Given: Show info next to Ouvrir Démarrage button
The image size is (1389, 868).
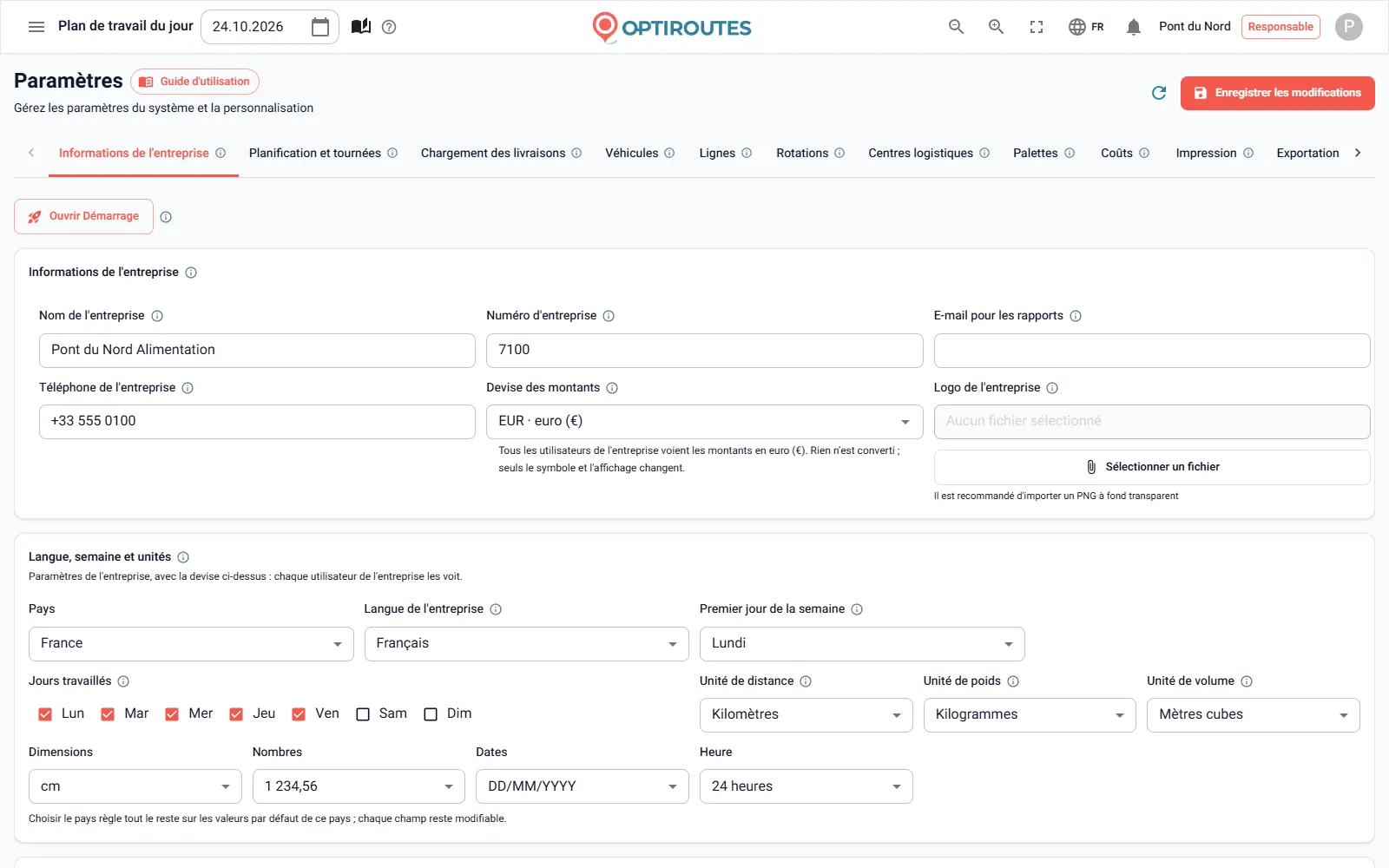Looking at the screenshot, I should click(x=166, y=217).
